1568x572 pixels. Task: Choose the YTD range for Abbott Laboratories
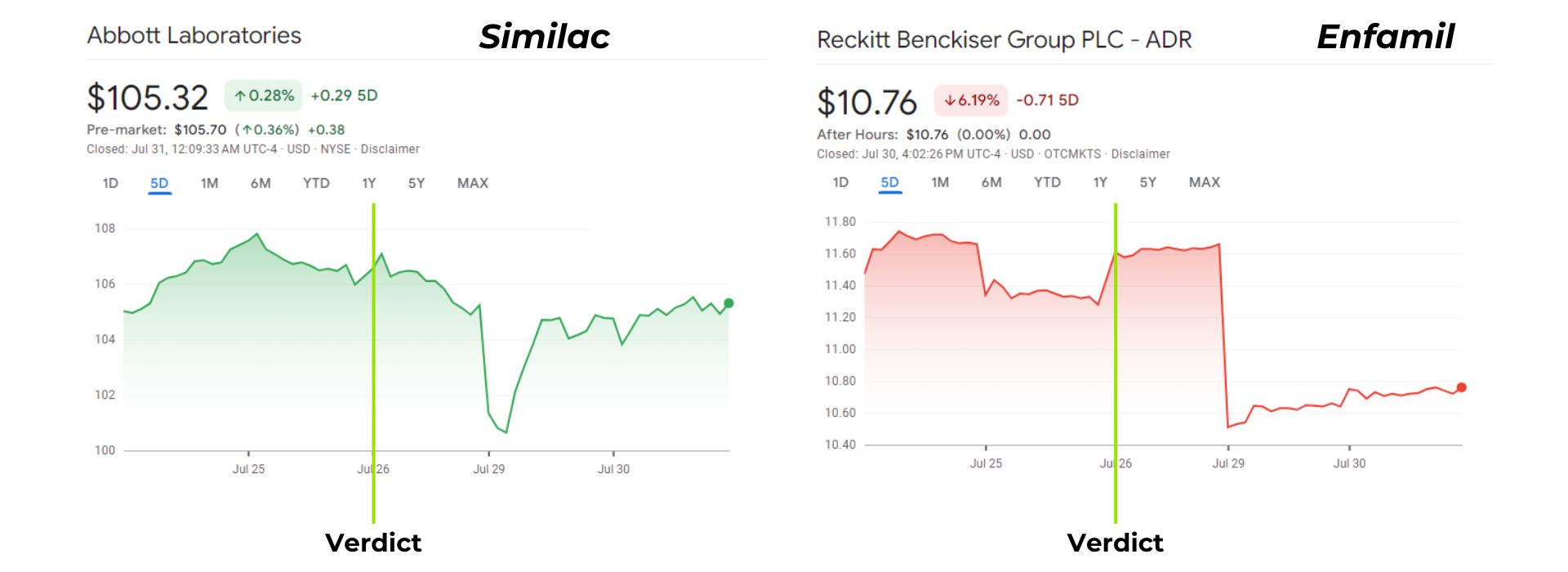pos(316,183)
